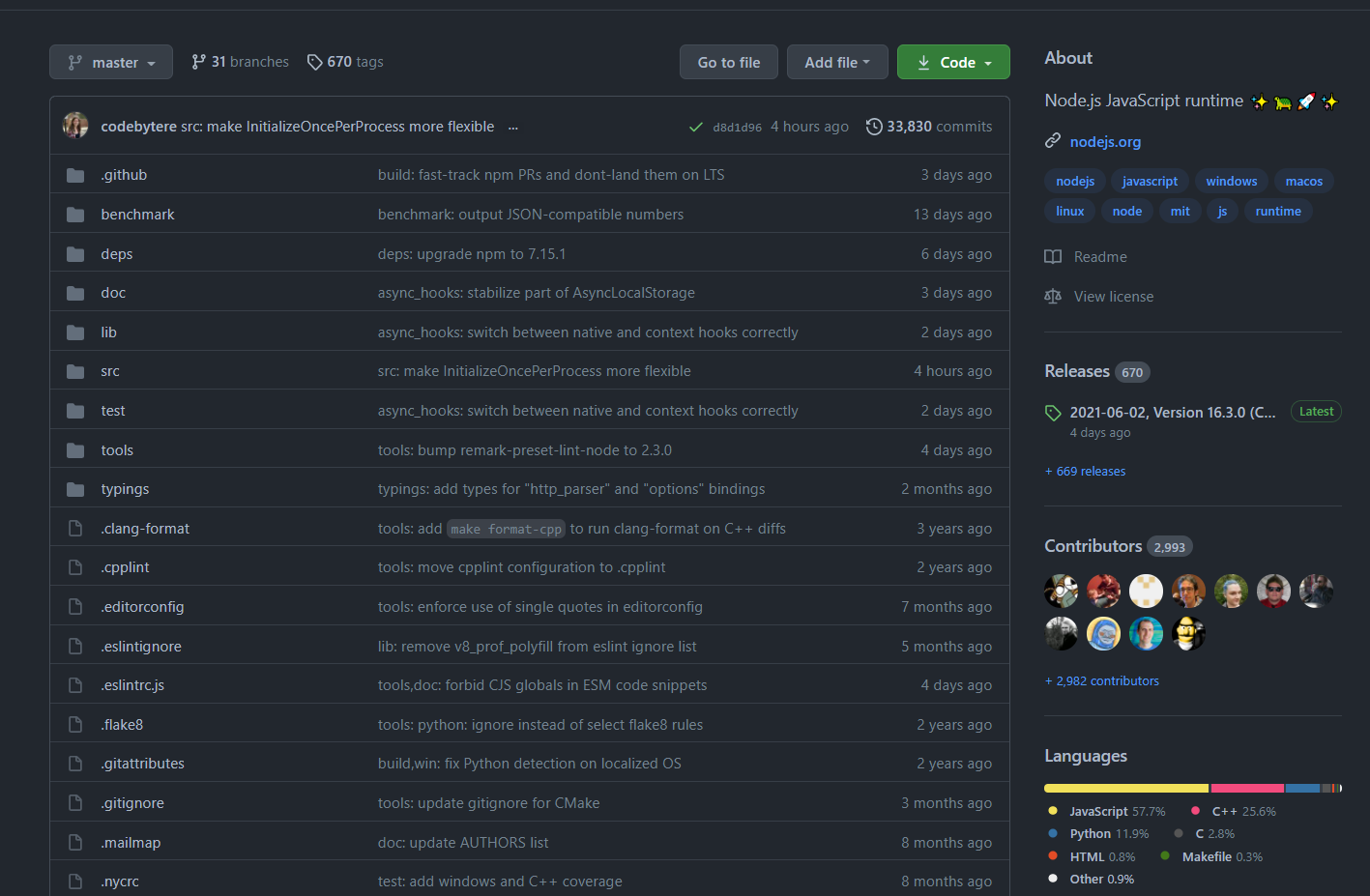Open the .eslintrc.js file name
The image size is (1370, 896).
point(132,685)
